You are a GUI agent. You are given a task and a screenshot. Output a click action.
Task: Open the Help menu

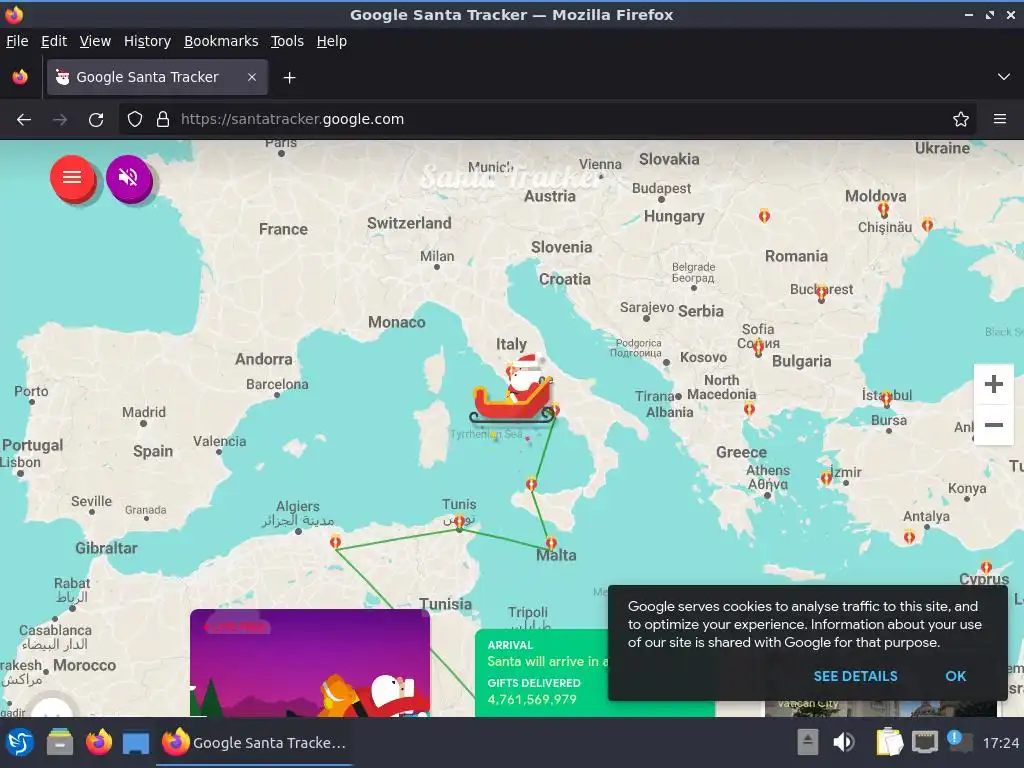click(x=332, y=41)
